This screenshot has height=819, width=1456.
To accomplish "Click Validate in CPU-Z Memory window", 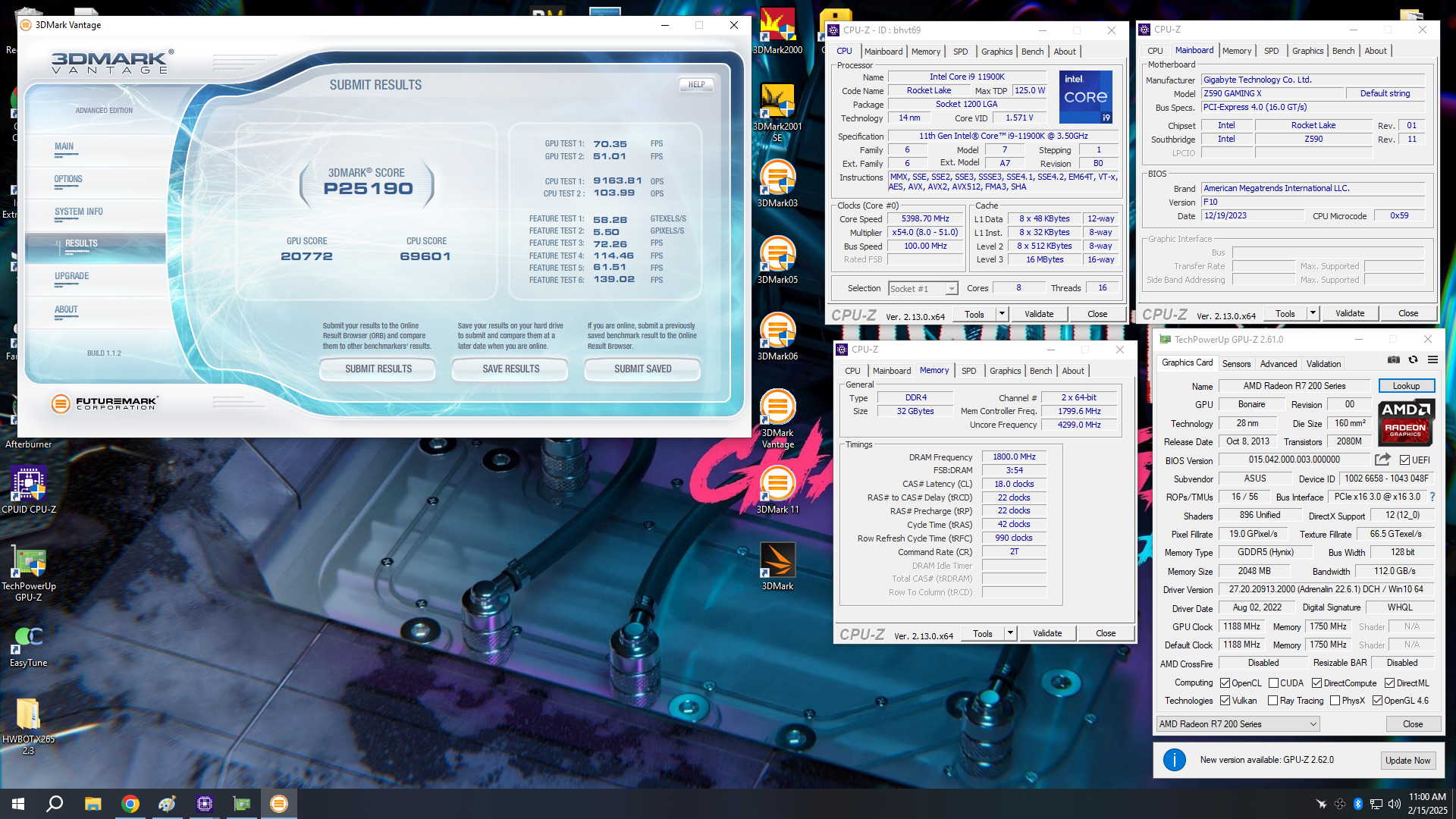I will tap(1046, 633).
